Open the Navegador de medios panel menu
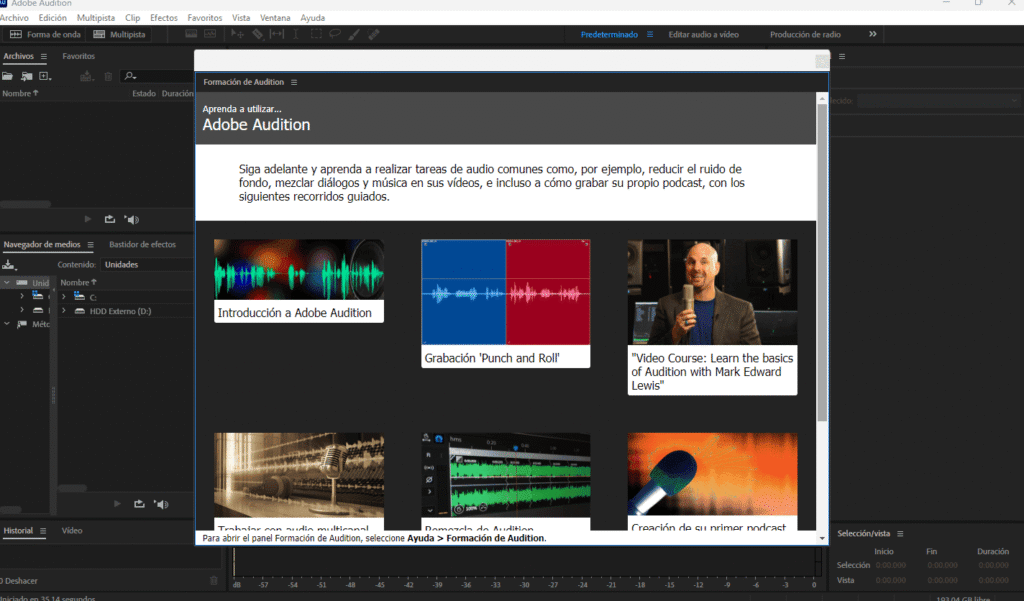1024x601 pixels. 90,245
